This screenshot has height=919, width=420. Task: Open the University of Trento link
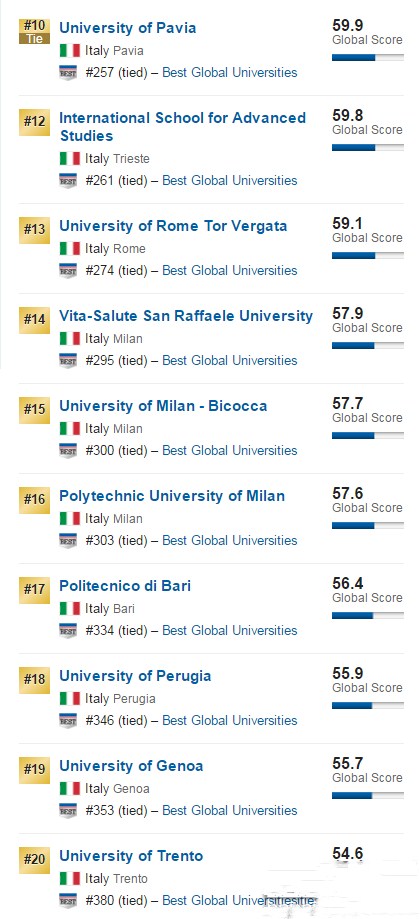(131, 856)
